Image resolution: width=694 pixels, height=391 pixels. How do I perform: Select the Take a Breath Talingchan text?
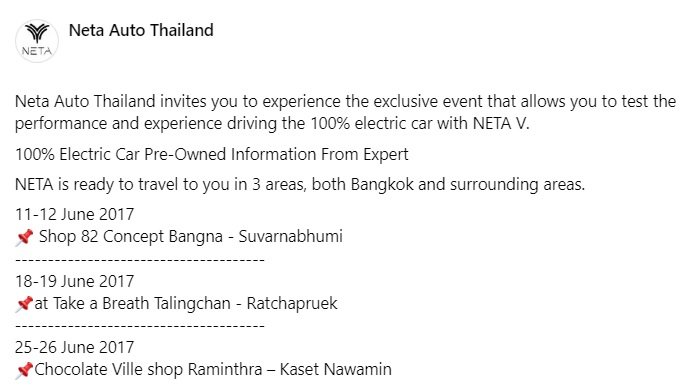pos(186,303)
